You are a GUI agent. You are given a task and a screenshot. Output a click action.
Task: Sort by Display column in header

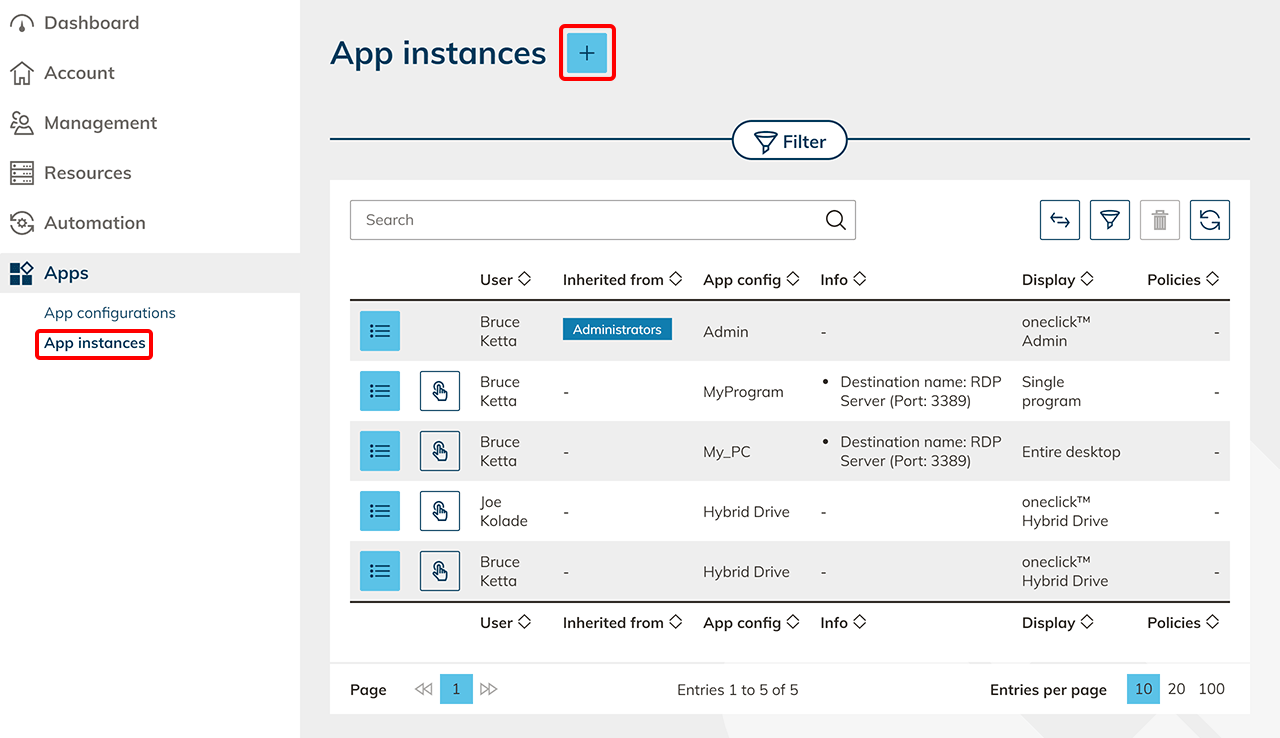(1057, 280)
